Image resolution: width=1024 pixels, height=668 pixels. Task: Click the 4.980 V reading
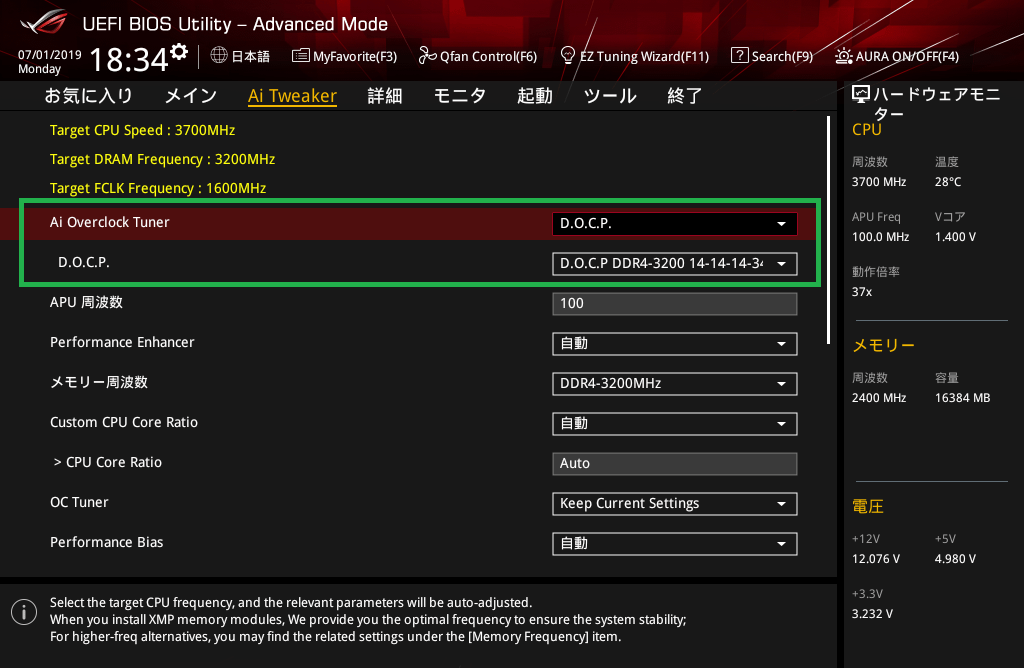pos(955,559)
